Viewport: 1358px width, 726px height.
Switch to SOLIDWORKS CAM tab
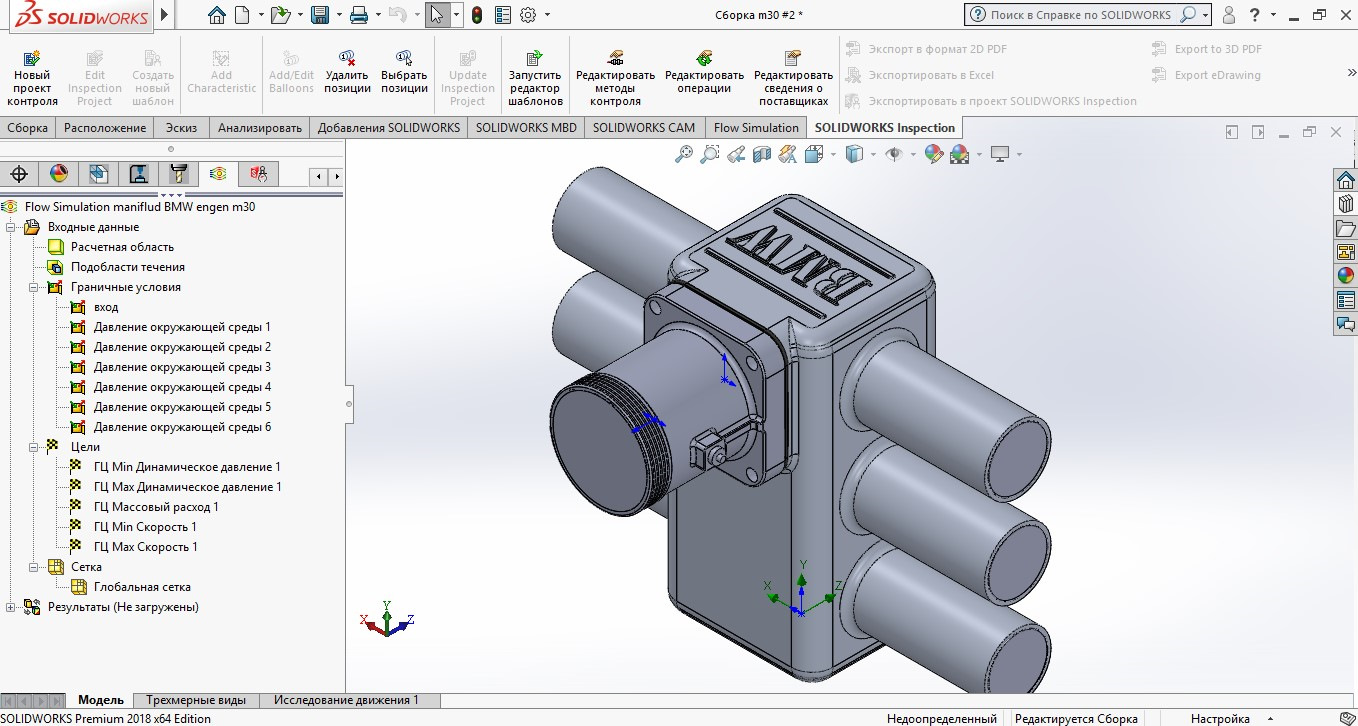point(644,127)
